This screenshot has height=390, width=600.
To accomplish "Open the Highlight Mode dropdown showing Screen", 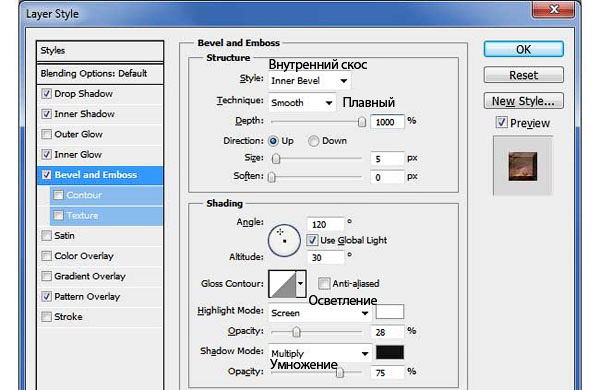I will point(320,313).
